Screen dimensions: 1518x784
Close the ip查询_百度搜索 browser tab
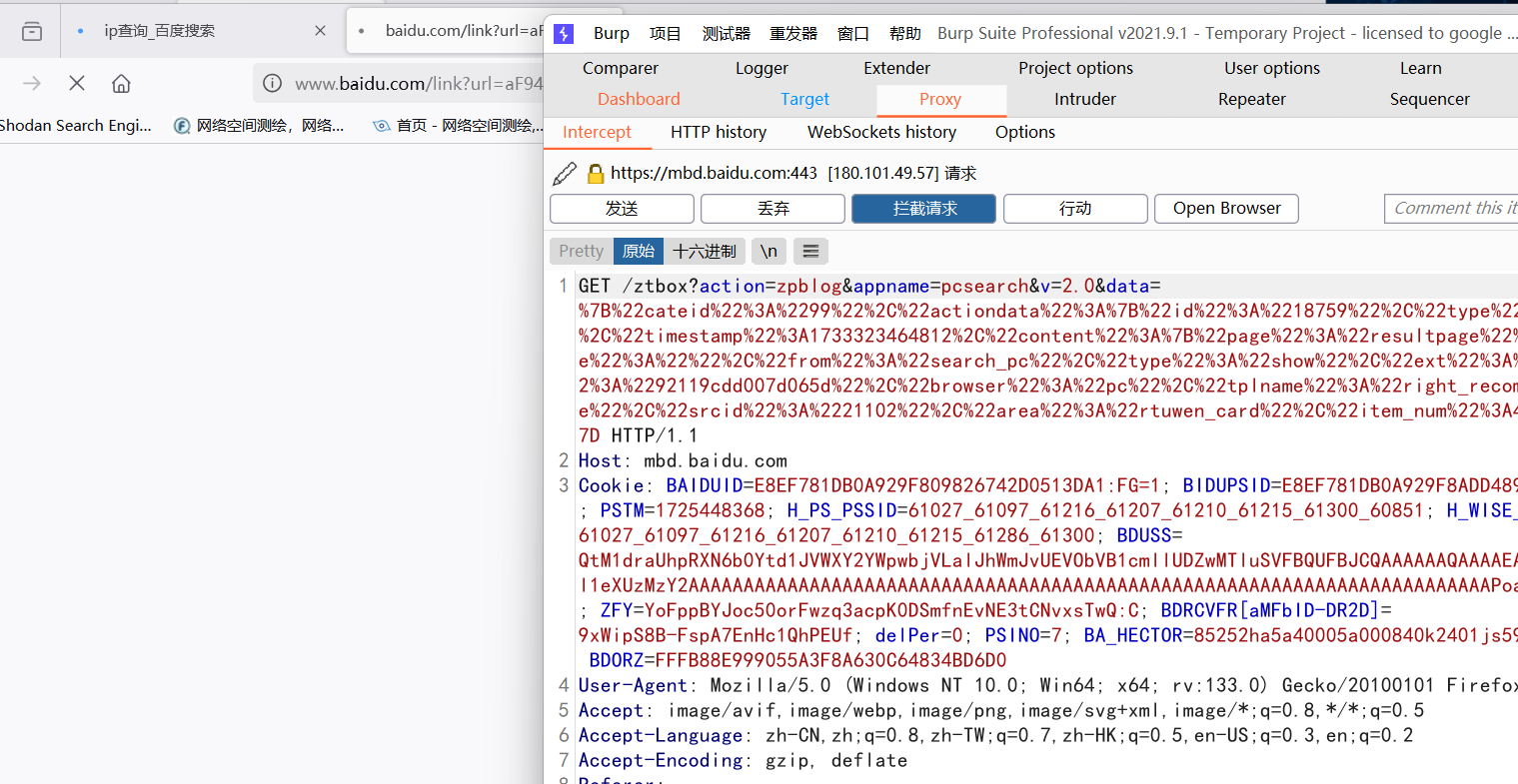point(320,31)
